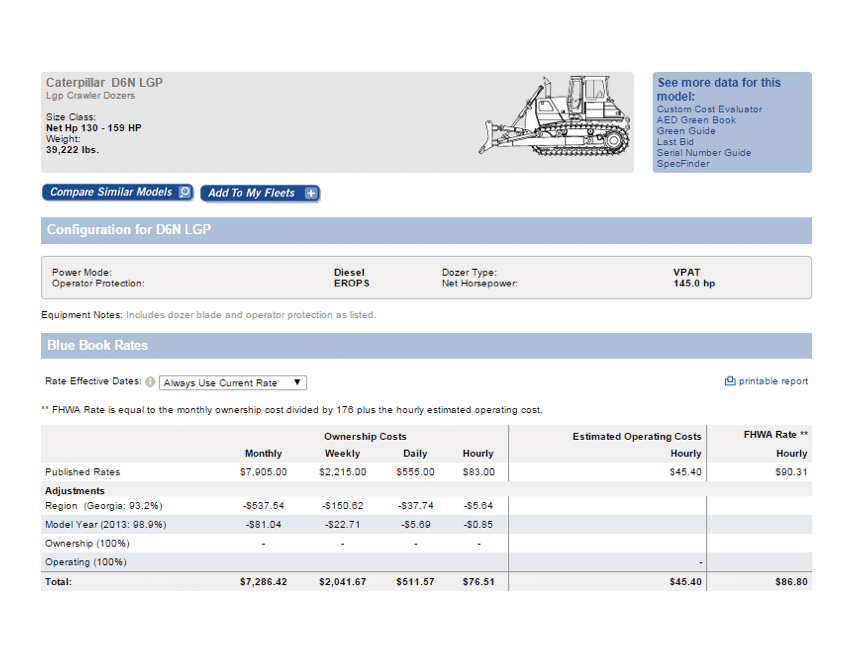Open the Serial Number Guide link
Viewport: 858px width, 660px height.
pyautogui.click(x=704, y=153)
